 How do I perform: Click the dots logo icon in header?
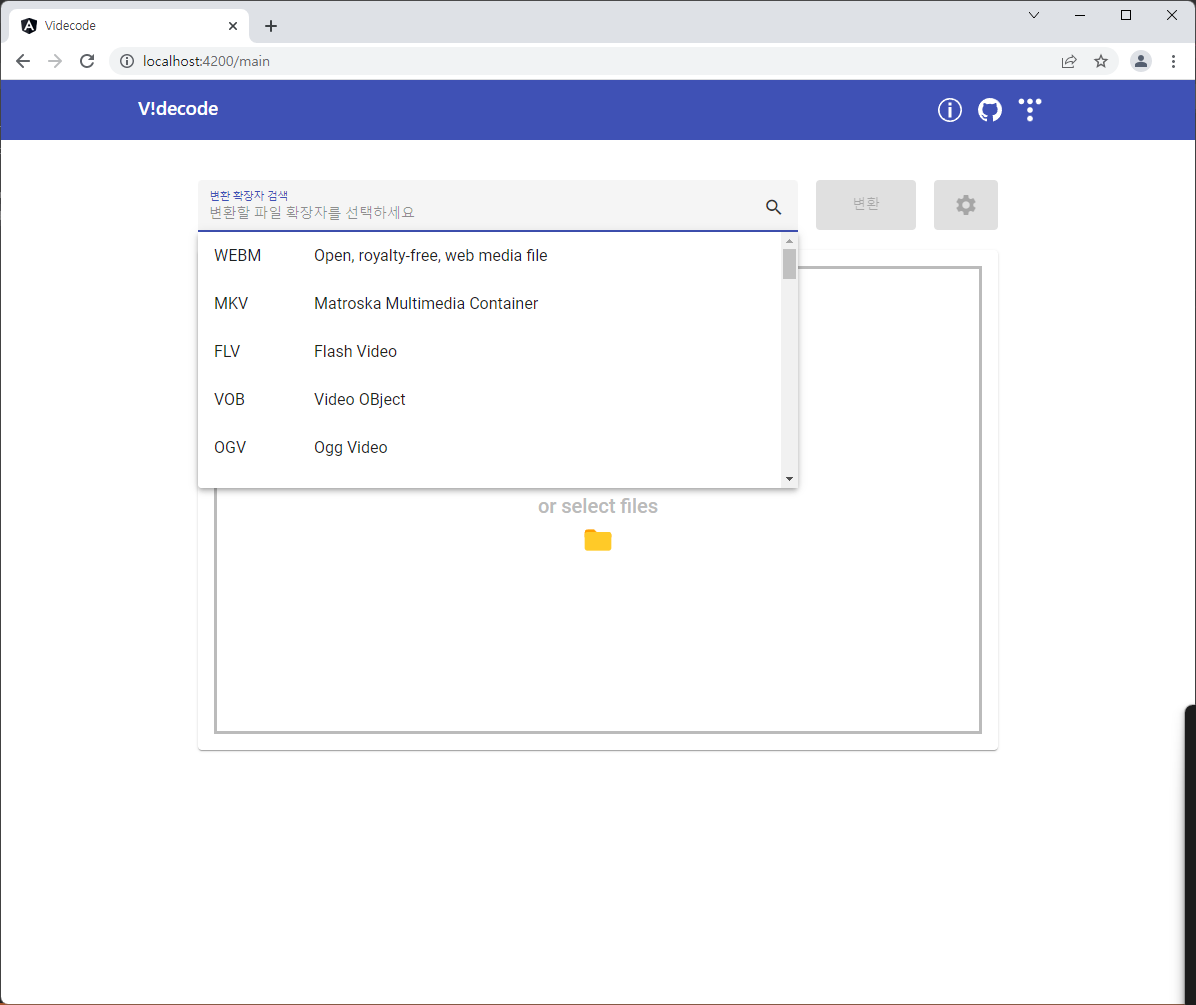click(x=1030, y=110)
